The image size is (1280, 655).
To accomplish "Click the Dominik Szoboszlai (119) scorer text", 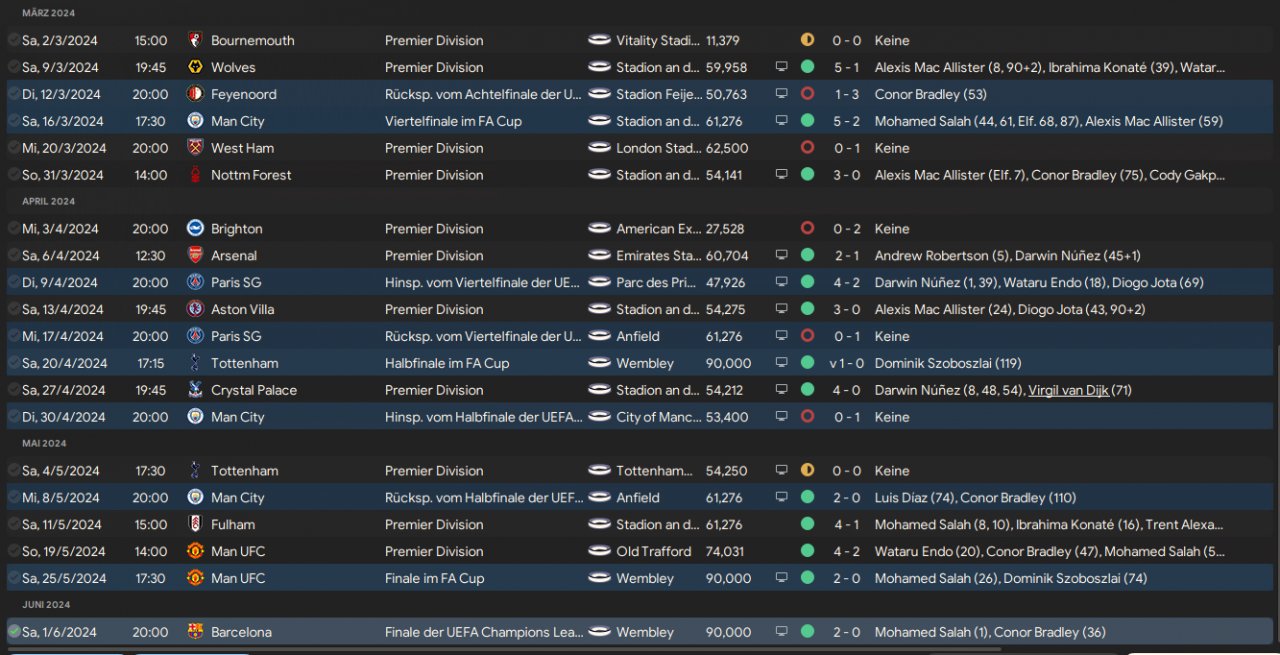I will point(948,363).
